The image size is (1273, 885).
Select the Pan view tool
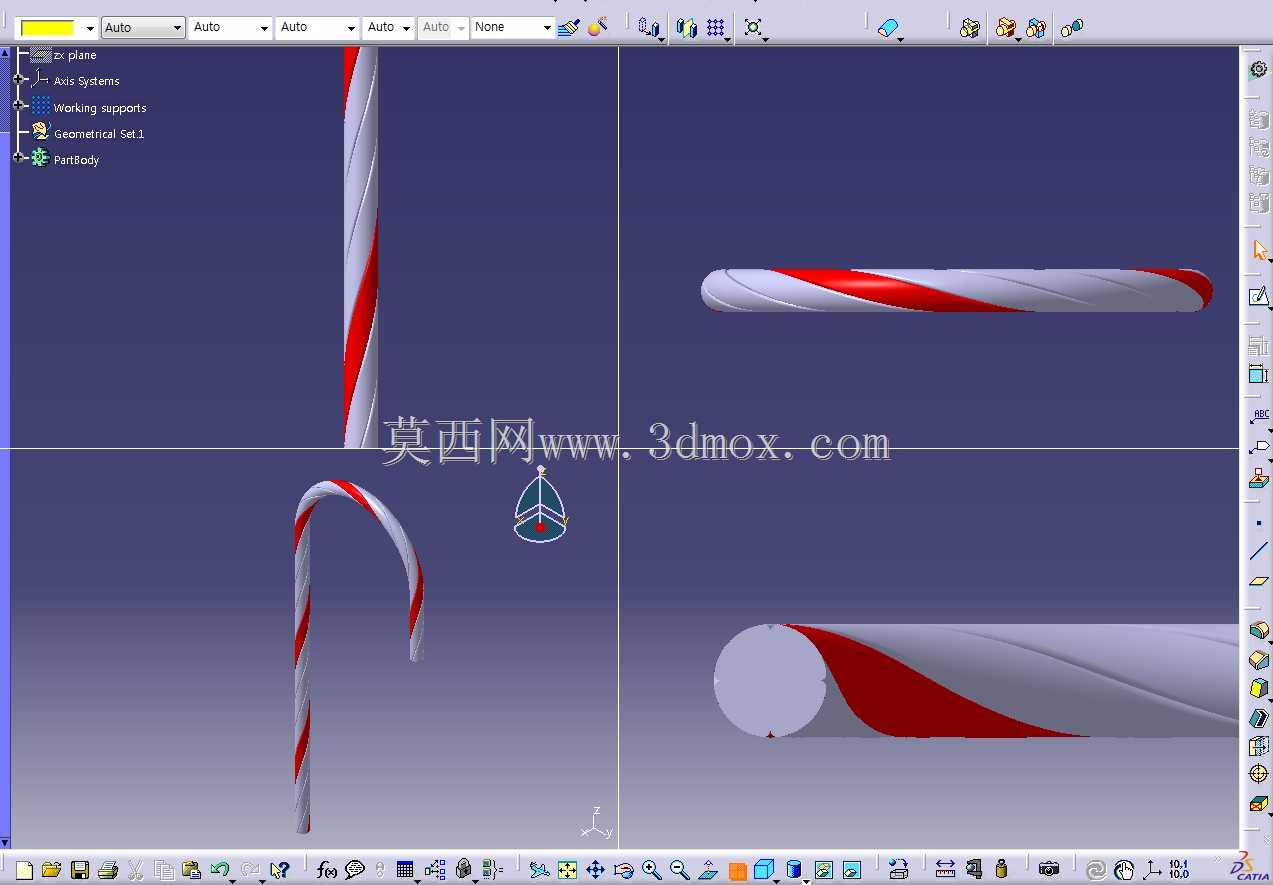[595, 870]
